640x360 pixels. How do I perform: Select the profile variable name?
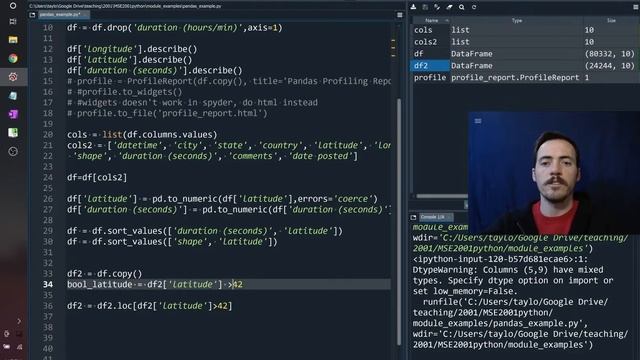tap(430, 77)
